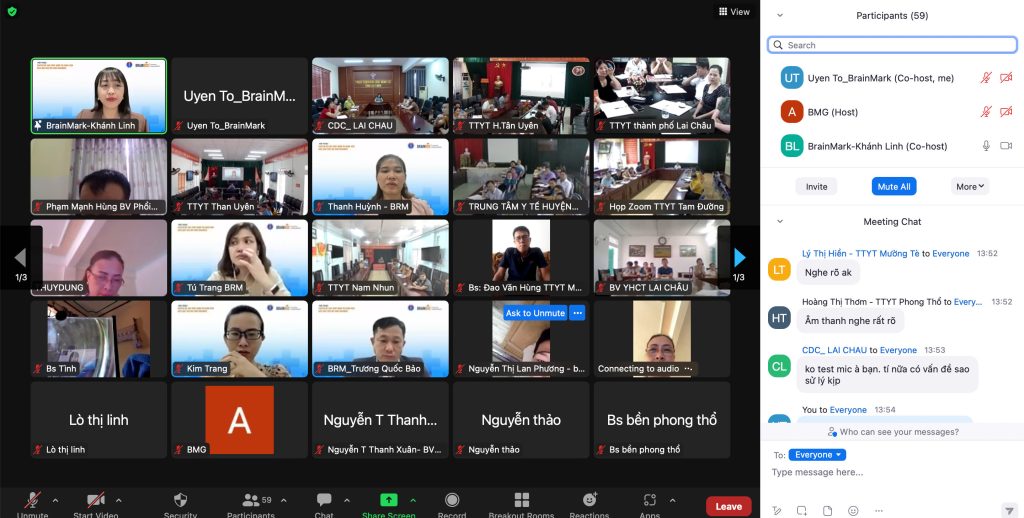The width and height of the screenshot is (1024, 518).
Task: Click the HT avatar for Hoàng Thị Thơm
Action: pos(779,317)
